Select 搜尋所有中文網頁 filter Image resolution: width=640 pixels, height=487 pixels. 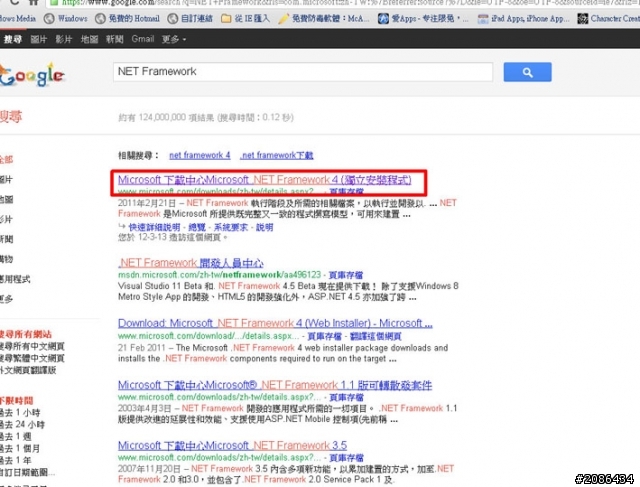click(32, 346)
